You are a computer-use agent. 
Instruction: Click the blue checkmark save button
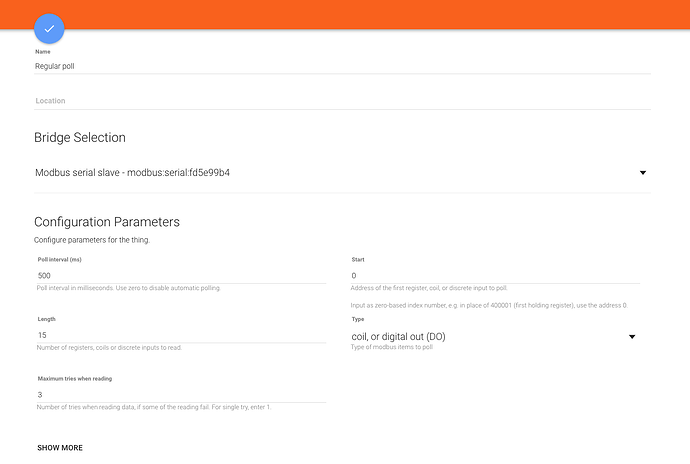pos(49,28)
